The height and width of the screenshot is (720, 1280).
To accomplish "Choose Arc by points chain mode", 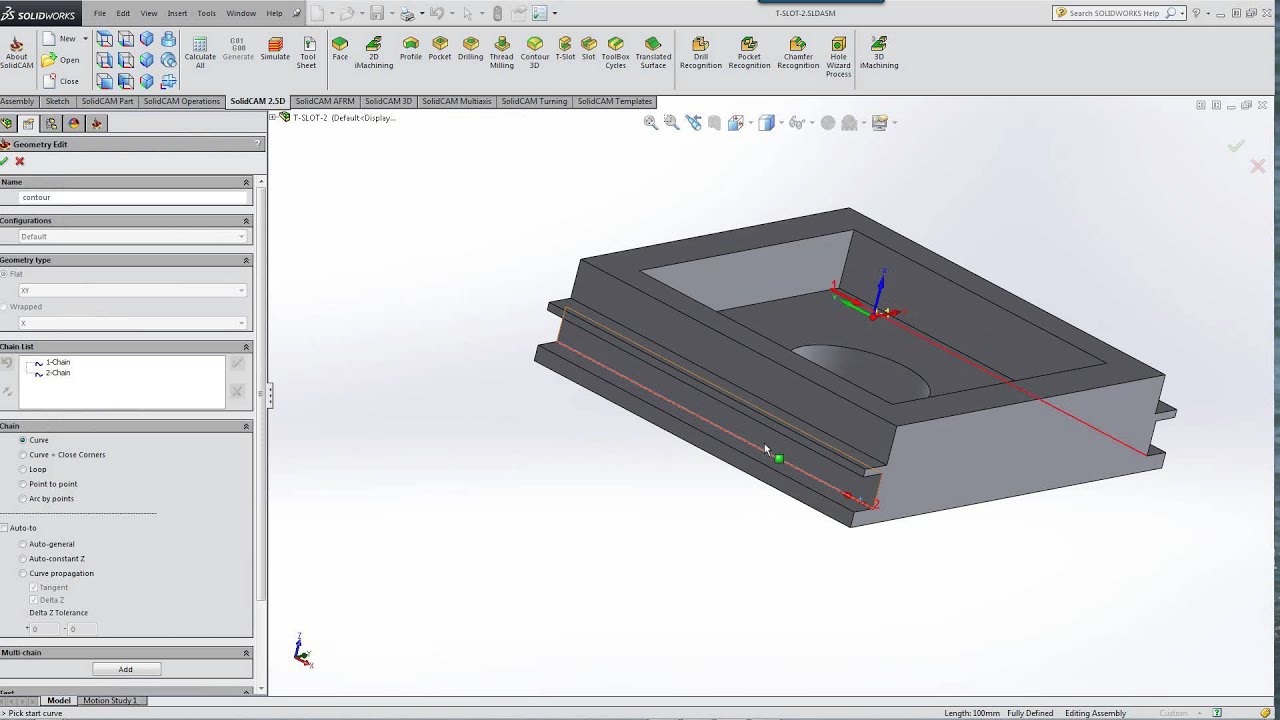I will [x=23, y=499].
